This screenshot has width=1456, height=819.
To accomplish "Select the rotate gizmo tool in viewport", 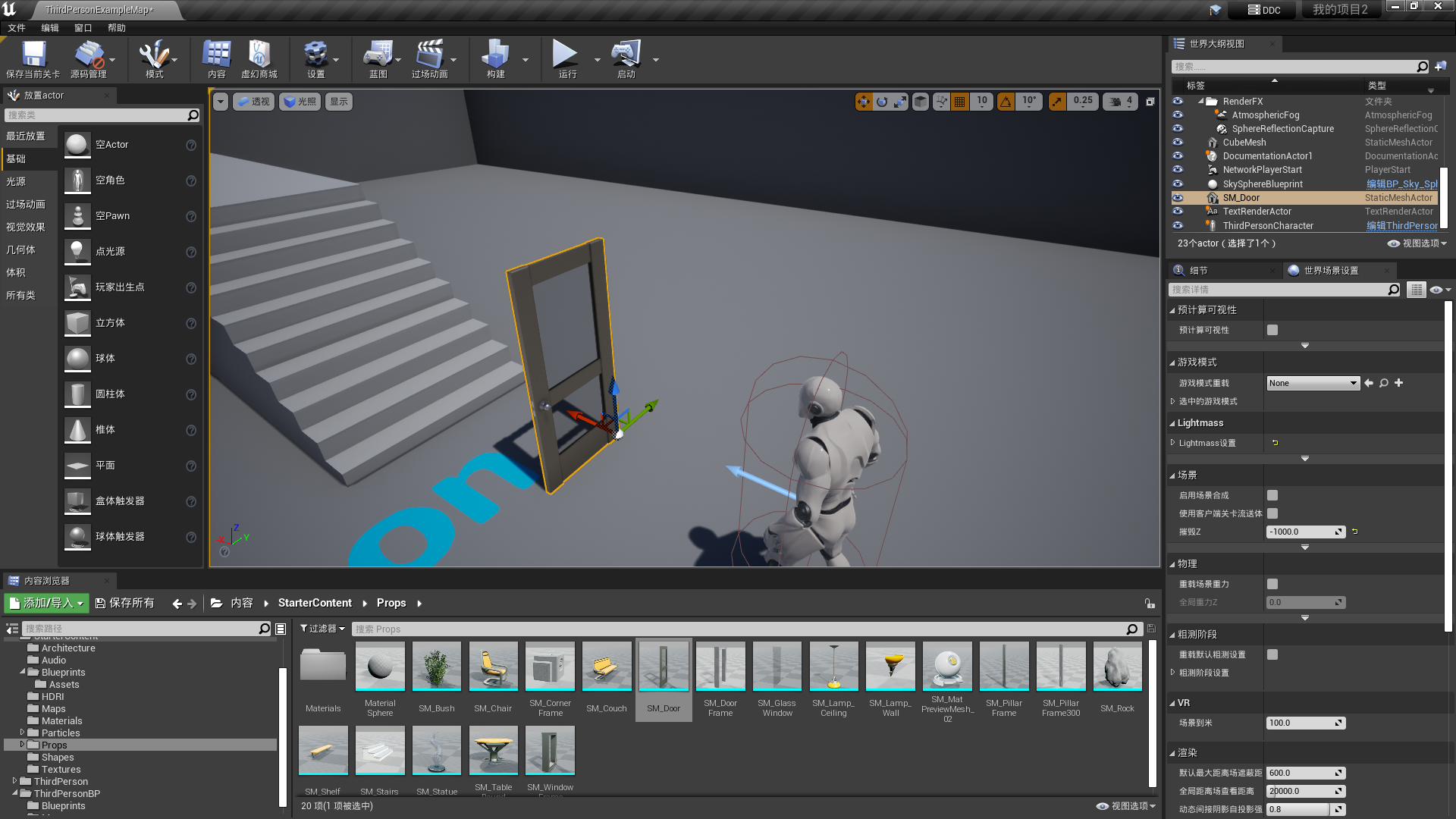I will tap(882, 102).
